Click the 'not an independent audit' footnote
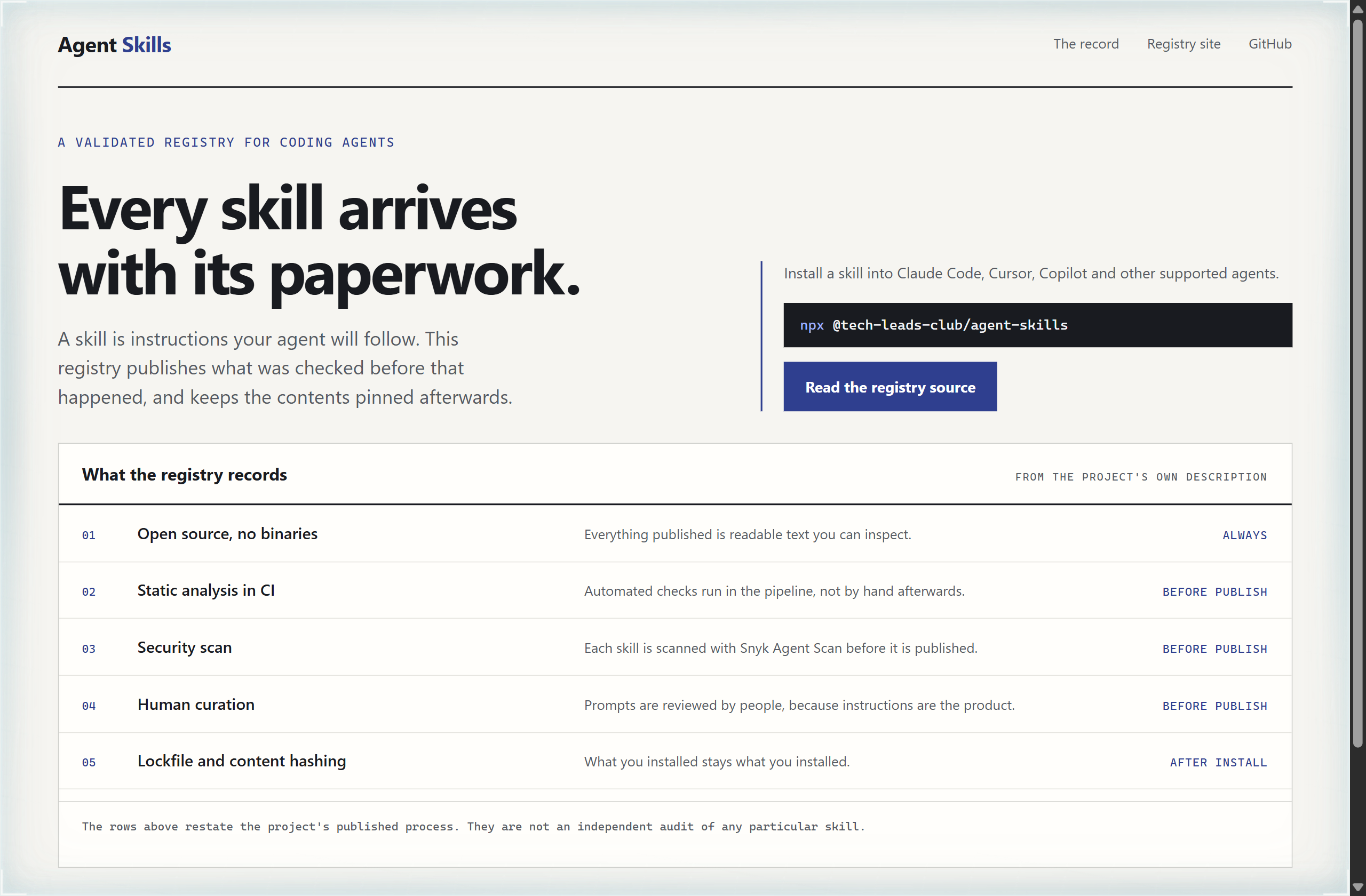Screen dimensions: 1366x896 pos(473,827)
